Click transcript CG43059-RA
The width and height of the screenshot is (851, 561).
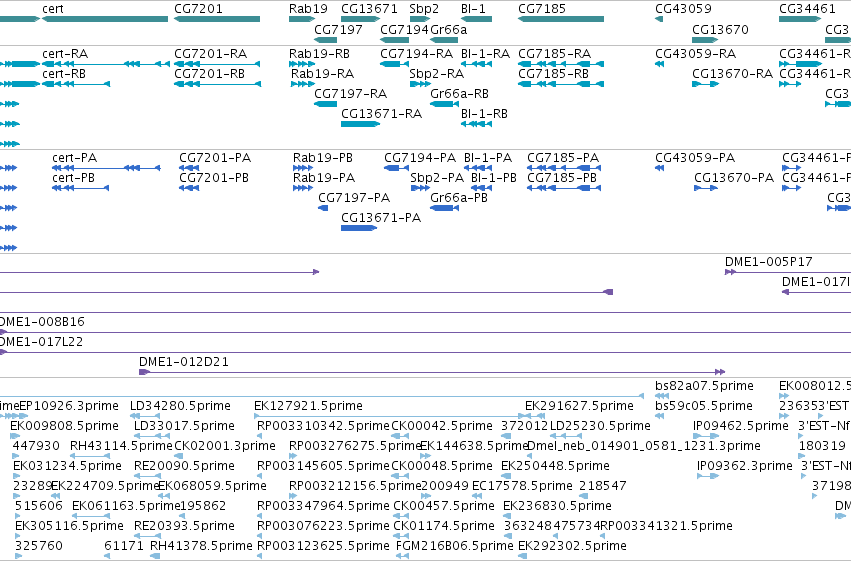[696, 54]
